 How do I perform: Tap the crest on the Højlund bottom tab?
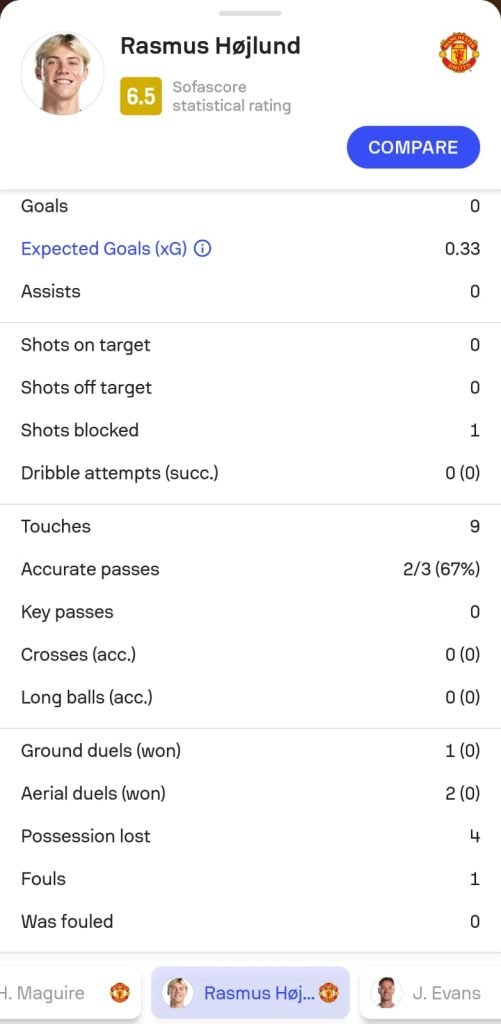pyautogui.click(x=329, y=993)
